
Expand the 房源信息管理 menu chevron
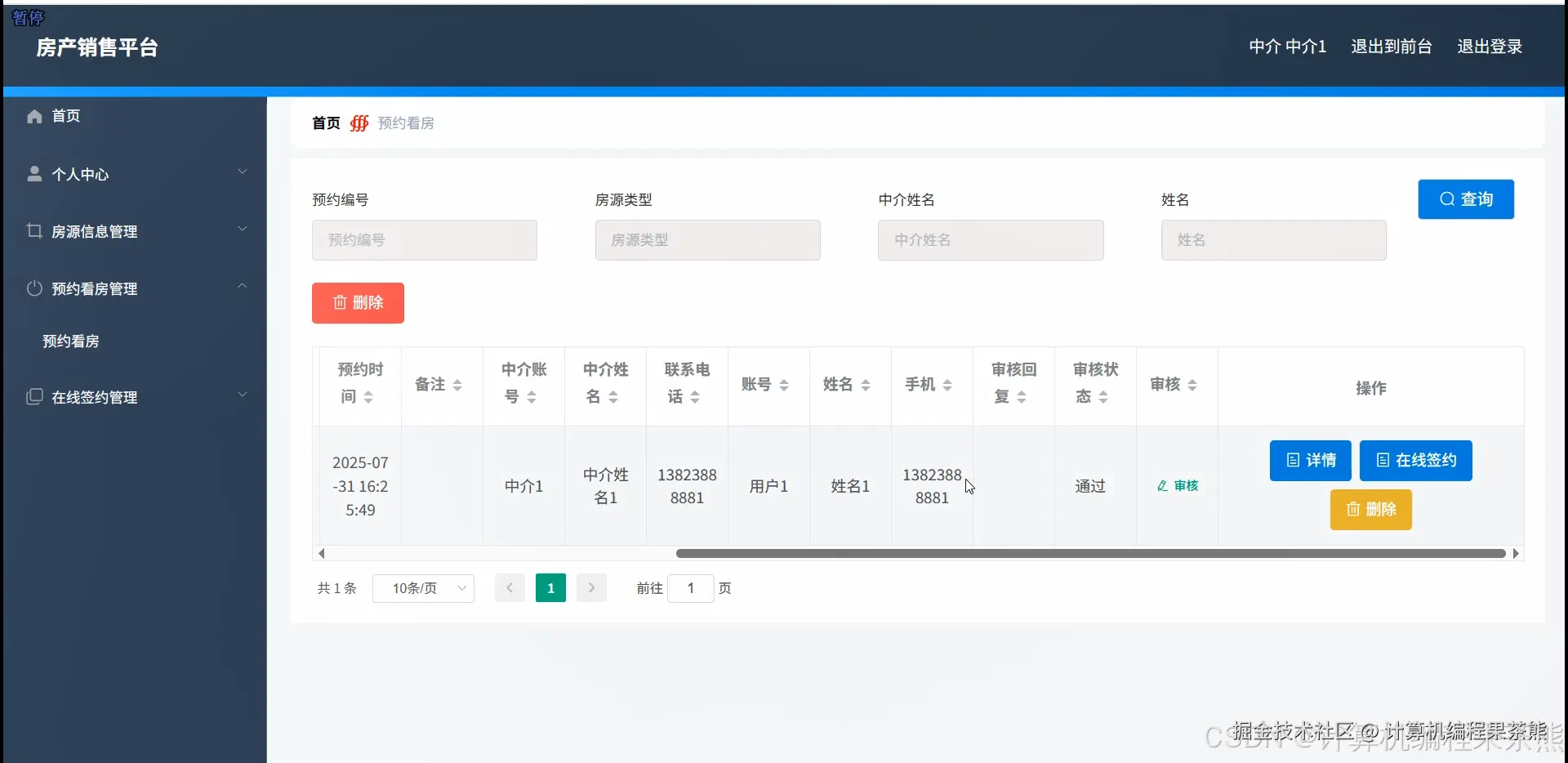tap(243, 229)
